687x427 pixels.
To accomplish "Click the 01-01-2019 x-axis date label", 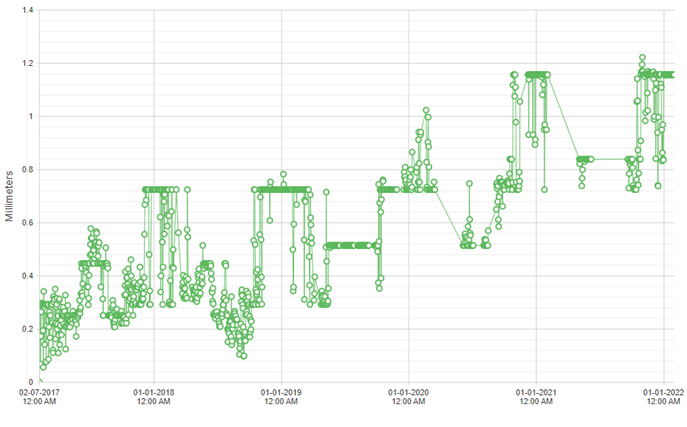I will (x=281, y=396).
